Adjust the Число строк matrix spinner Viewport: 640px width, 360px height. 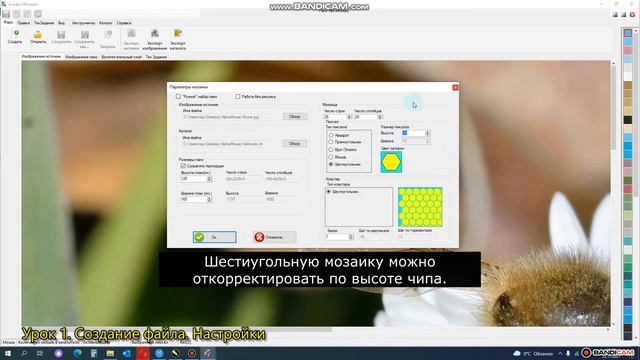349,117
